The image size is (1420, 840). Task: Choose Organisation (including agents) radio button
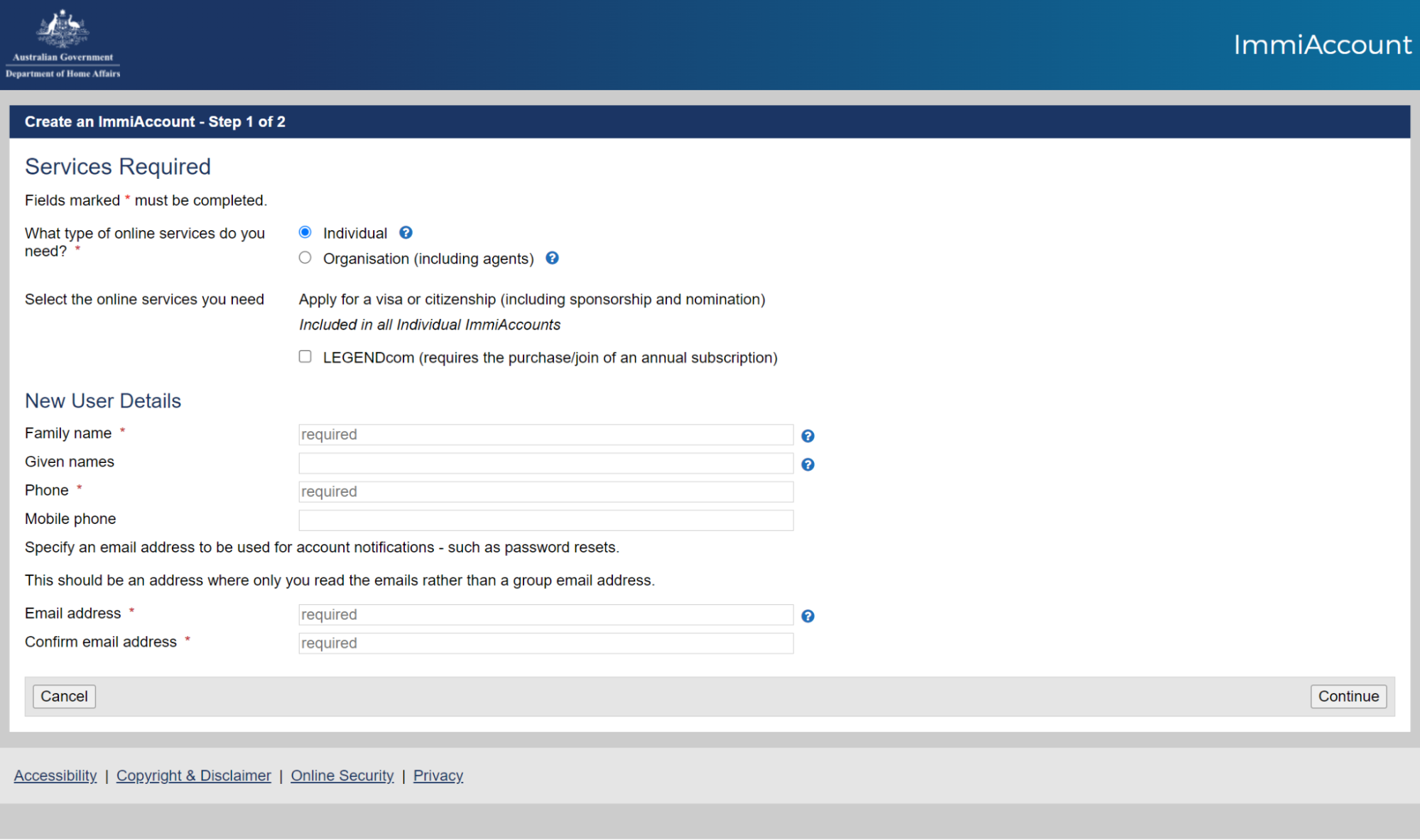(x=305, y=258)
